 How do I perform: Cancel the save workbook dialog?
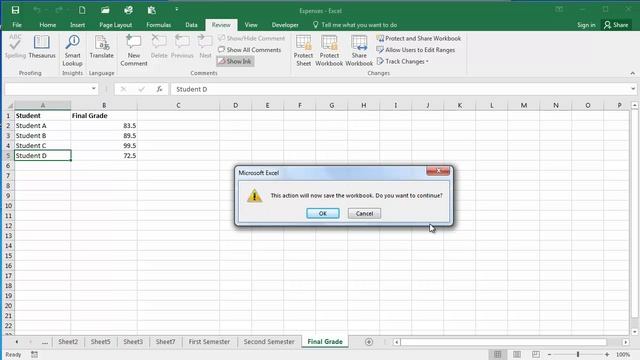tap(364, 213)
